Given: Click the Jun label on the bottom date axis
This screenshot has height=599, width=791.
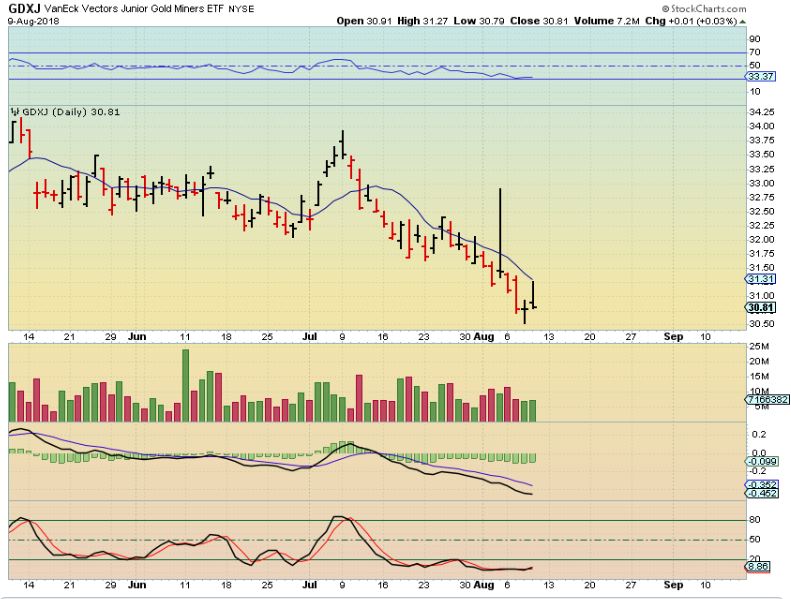Looking at the screenshot, I should [137, 585].
